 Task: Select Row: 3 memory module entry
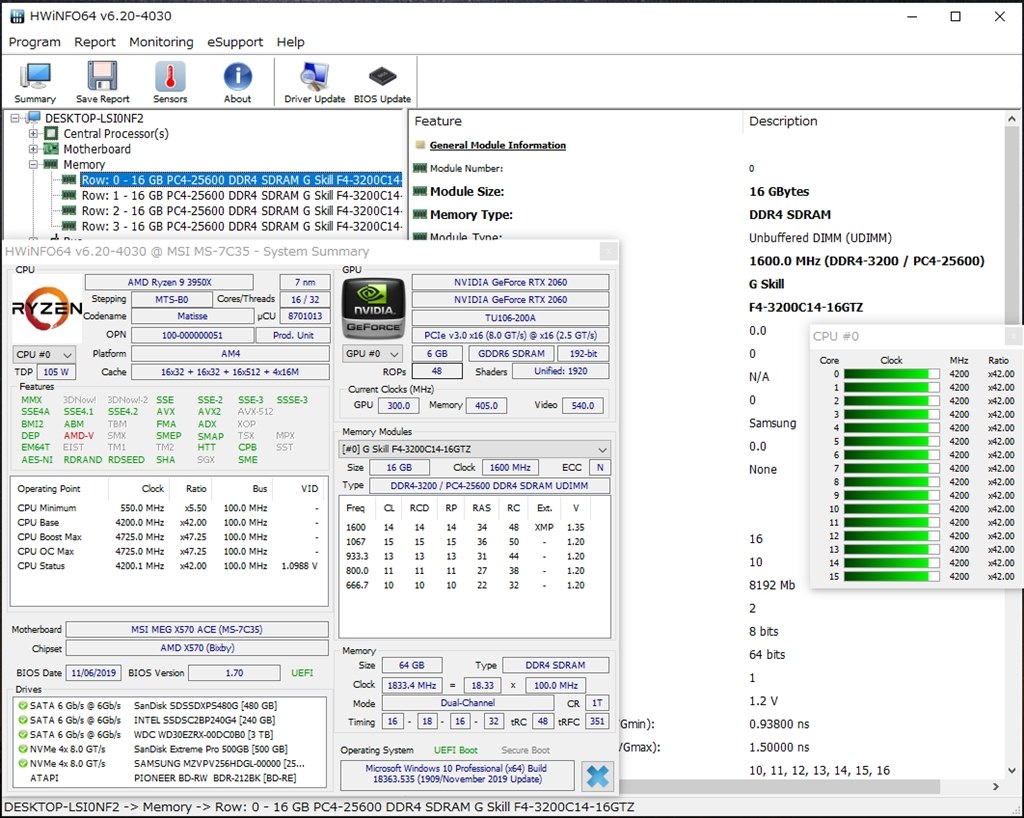pos(241,226)
